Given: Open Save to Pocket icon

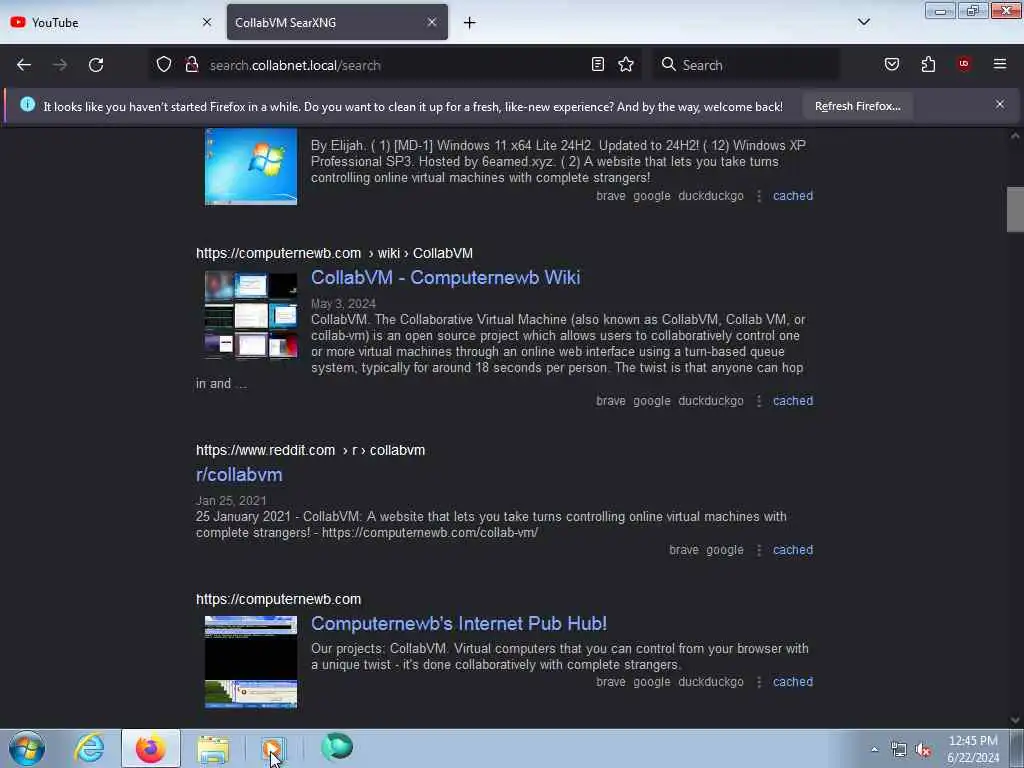Looking at the screenshot, I should point(891,65).
